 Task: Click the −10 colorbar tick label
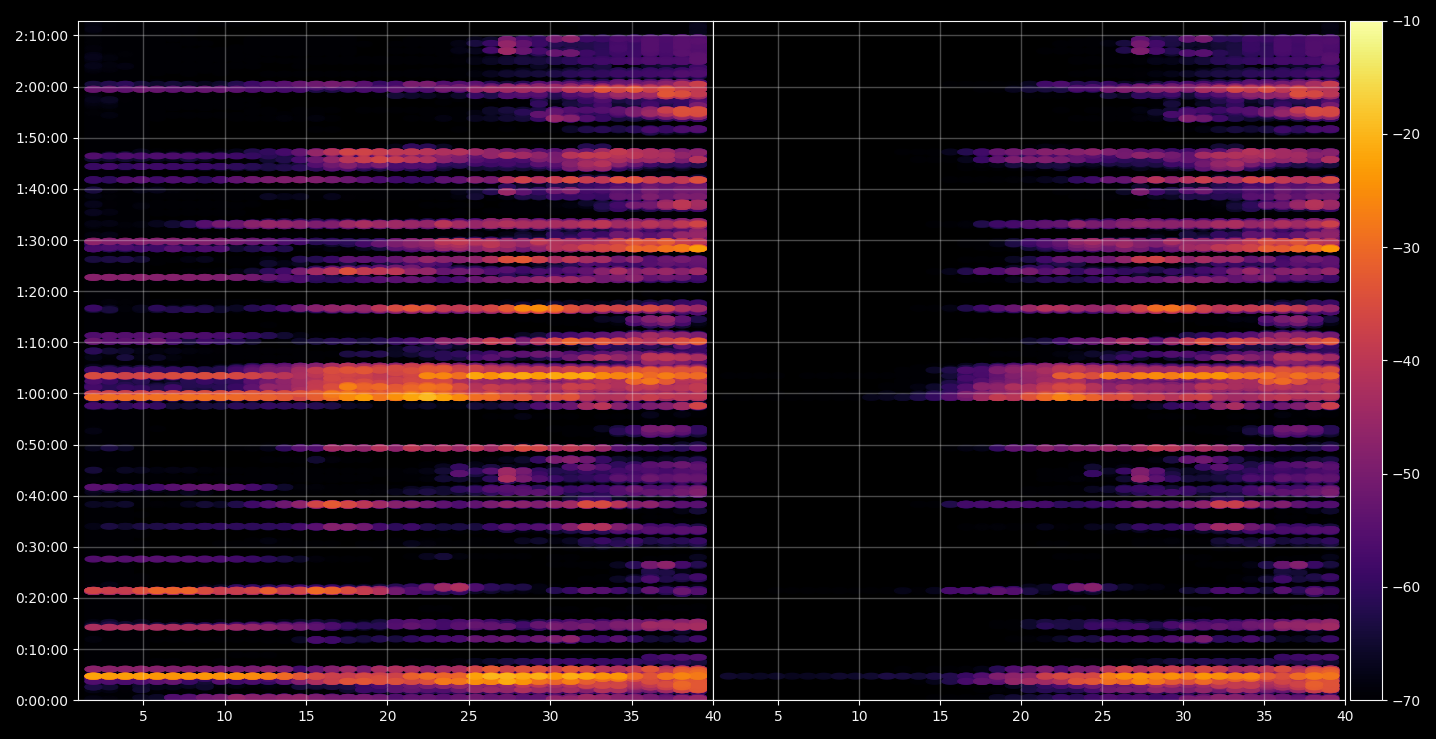coord(1405,21)
